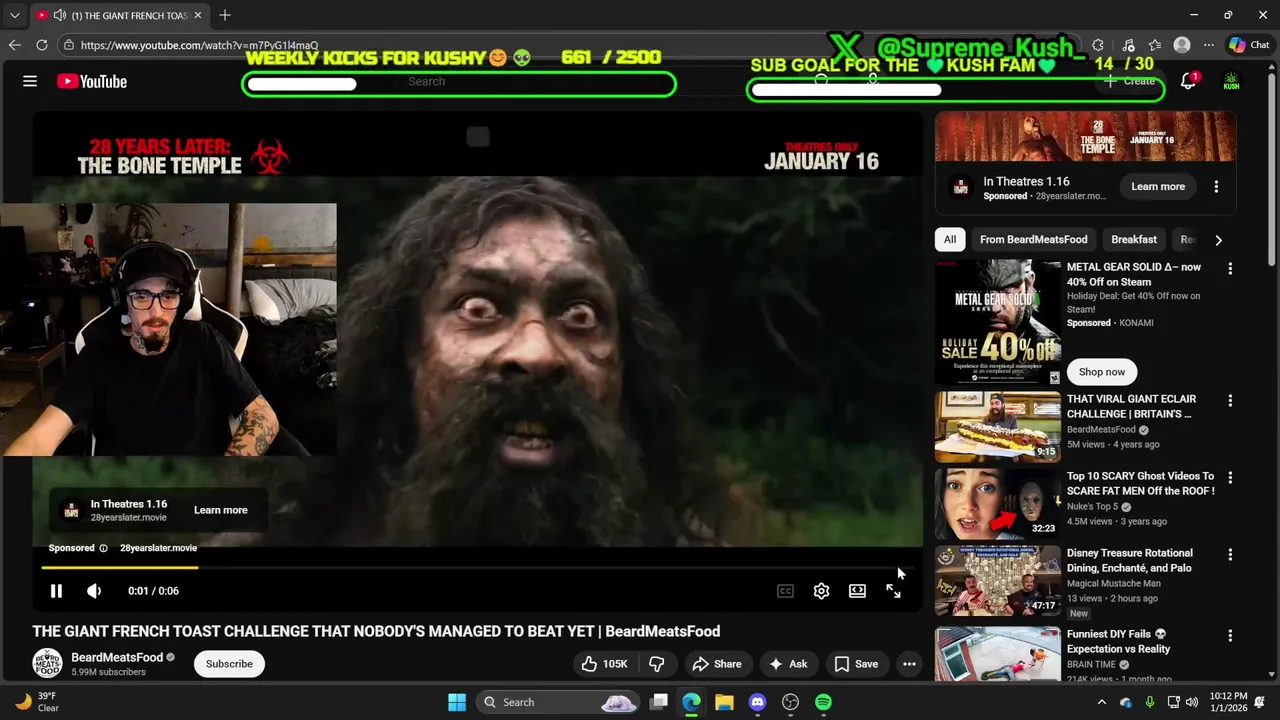Viewport: 1280px width, 720px height.
Task: Open sponsored ad info icon
Action: pyautogui.click(x=103, y=548)
